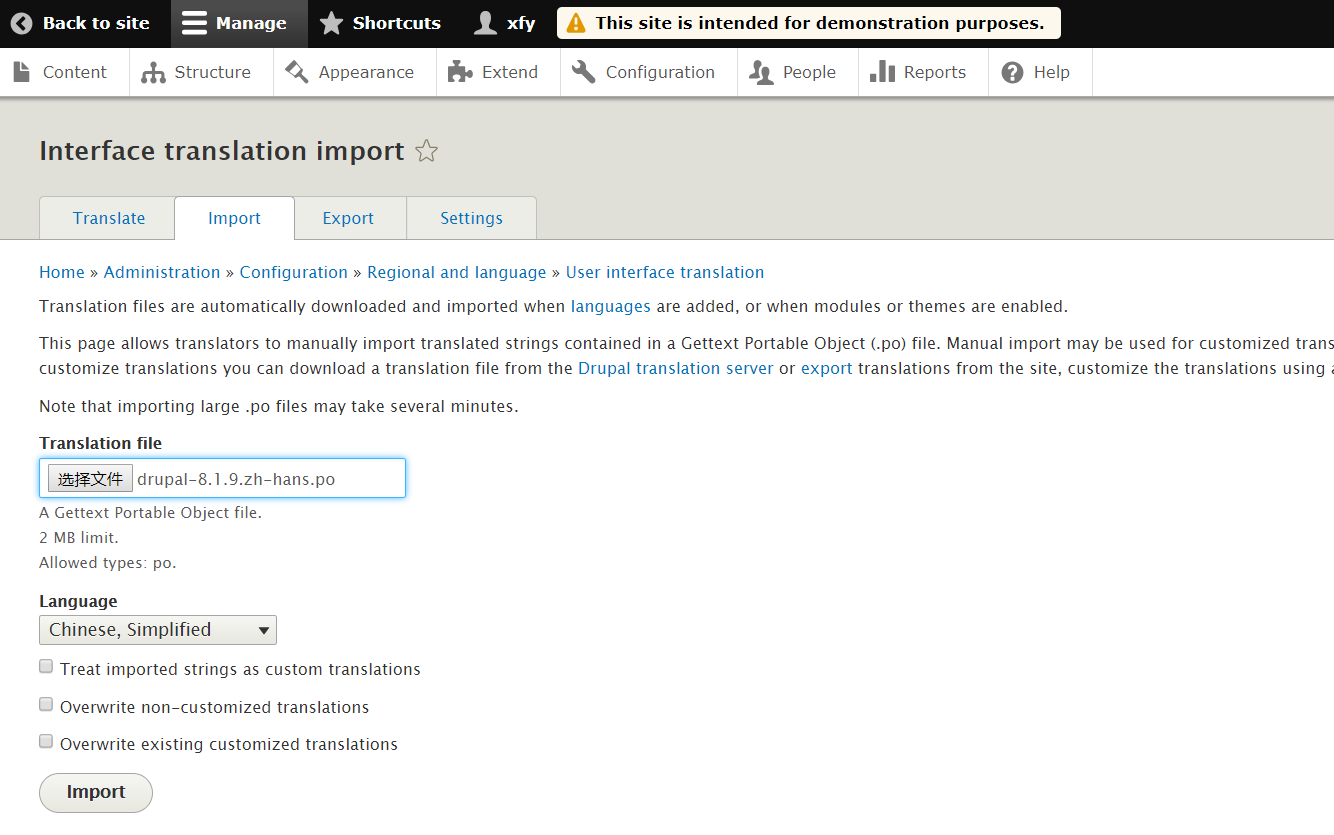Click the 选择文件 file picker
The height and width of the screenshot is (835, 1334).
[x=89, y=477]
